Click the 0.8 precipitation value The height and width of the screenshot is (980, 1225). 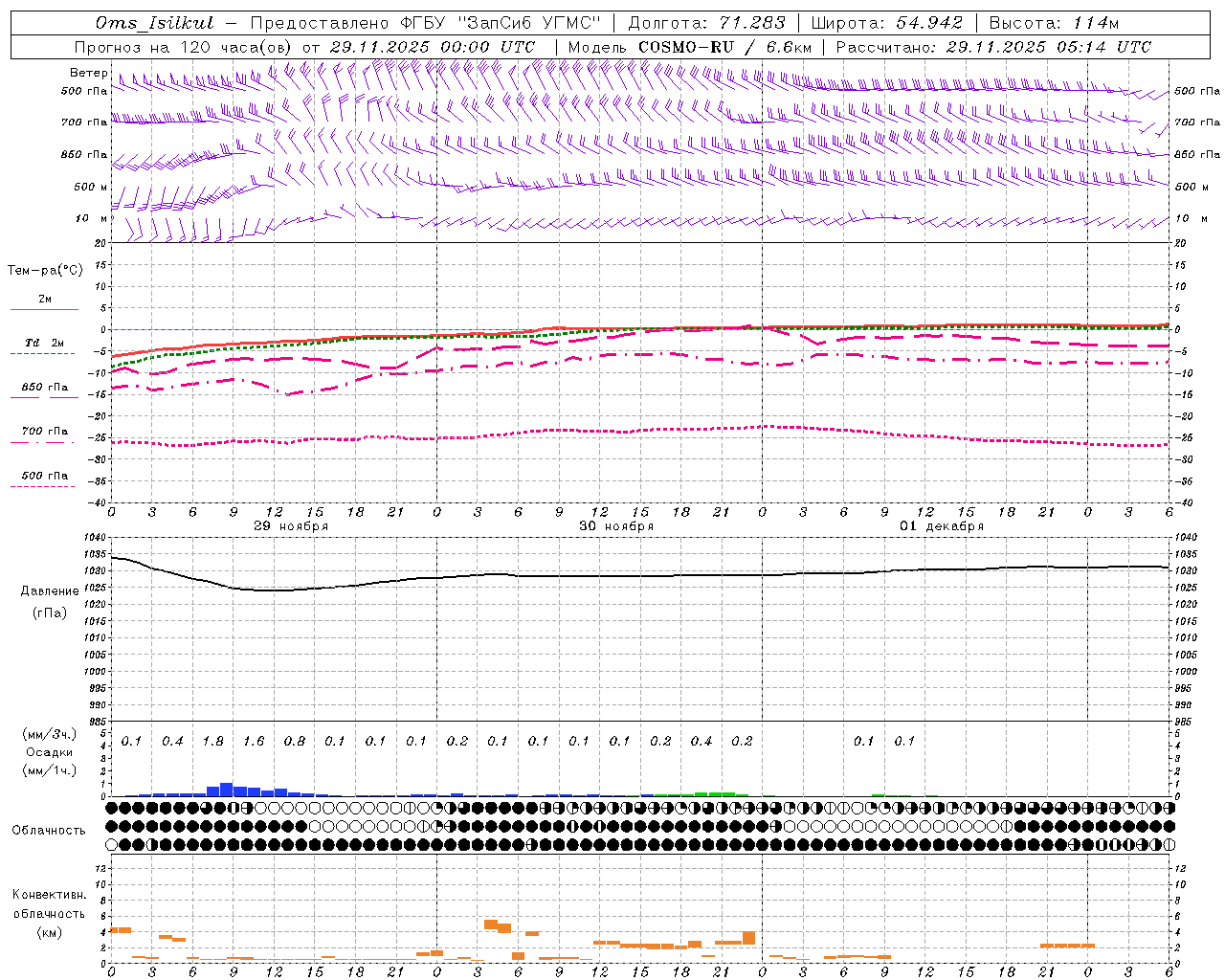click(x=295, y=742)
